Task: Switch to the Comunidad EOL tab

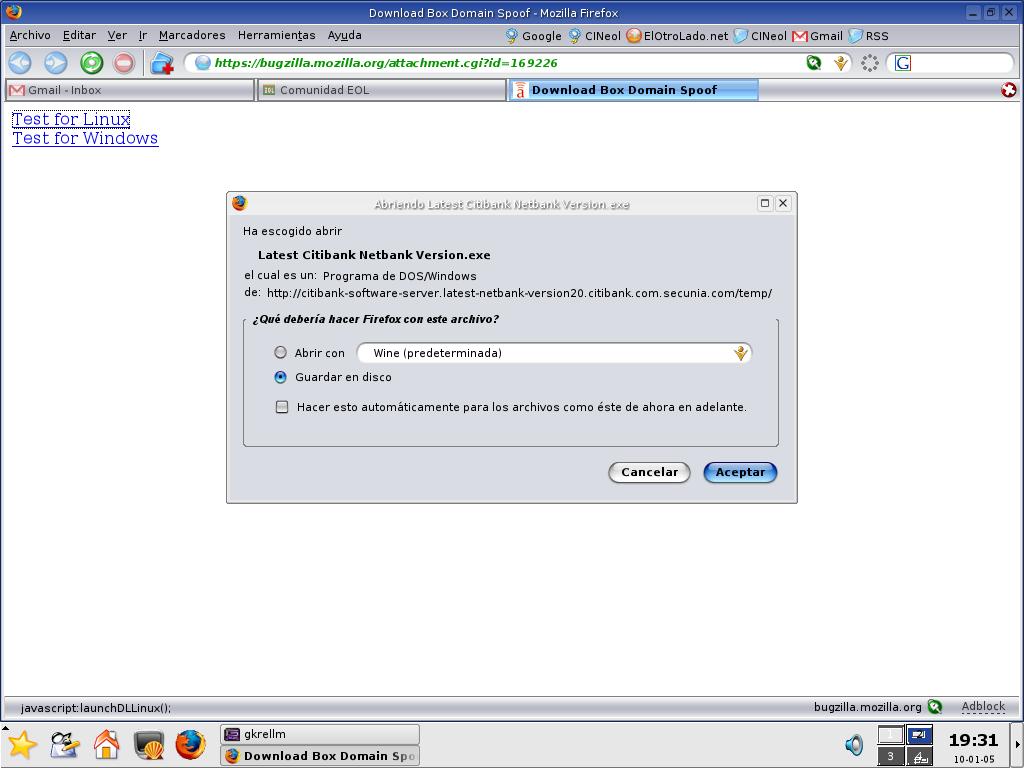Action: tap(381, 90)
